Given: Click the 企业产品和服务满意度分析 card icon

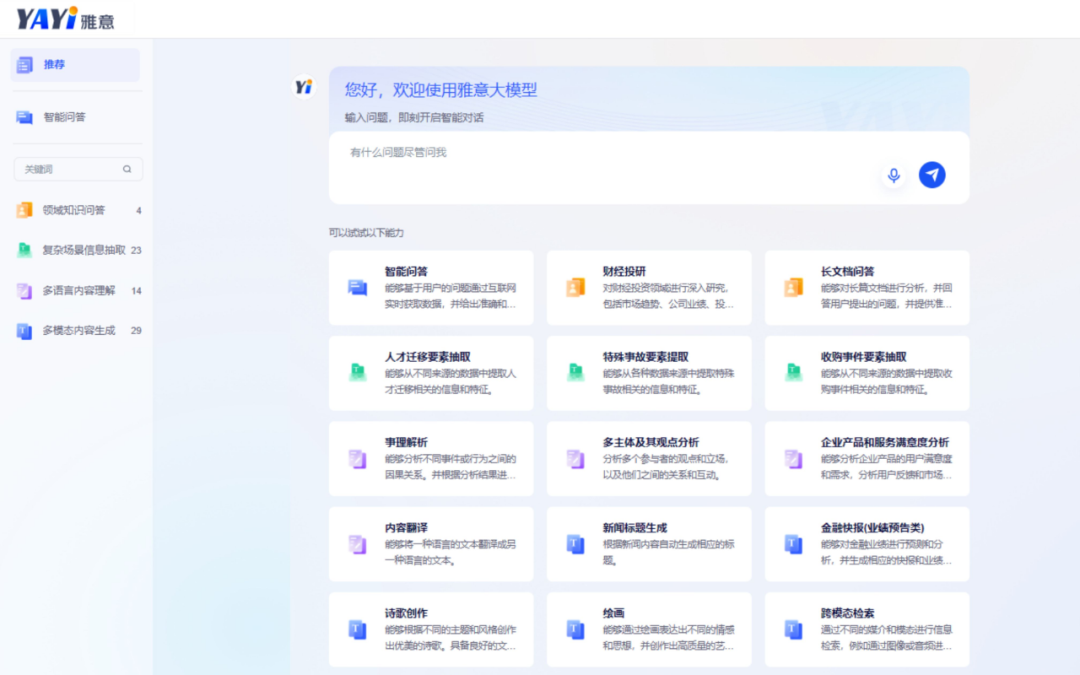Looking at the screenshot, I should coord(793,458).
